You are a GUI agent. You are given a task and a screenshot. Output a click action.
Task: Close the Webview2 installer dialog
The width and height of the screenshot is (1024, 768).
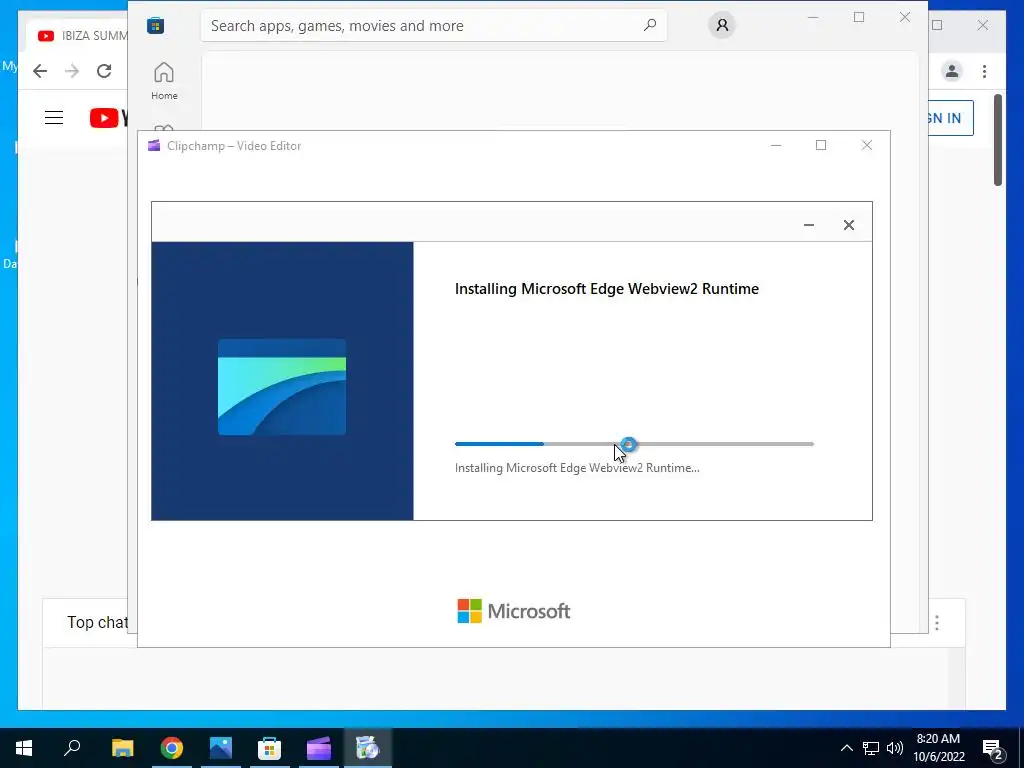pos(848,225)
